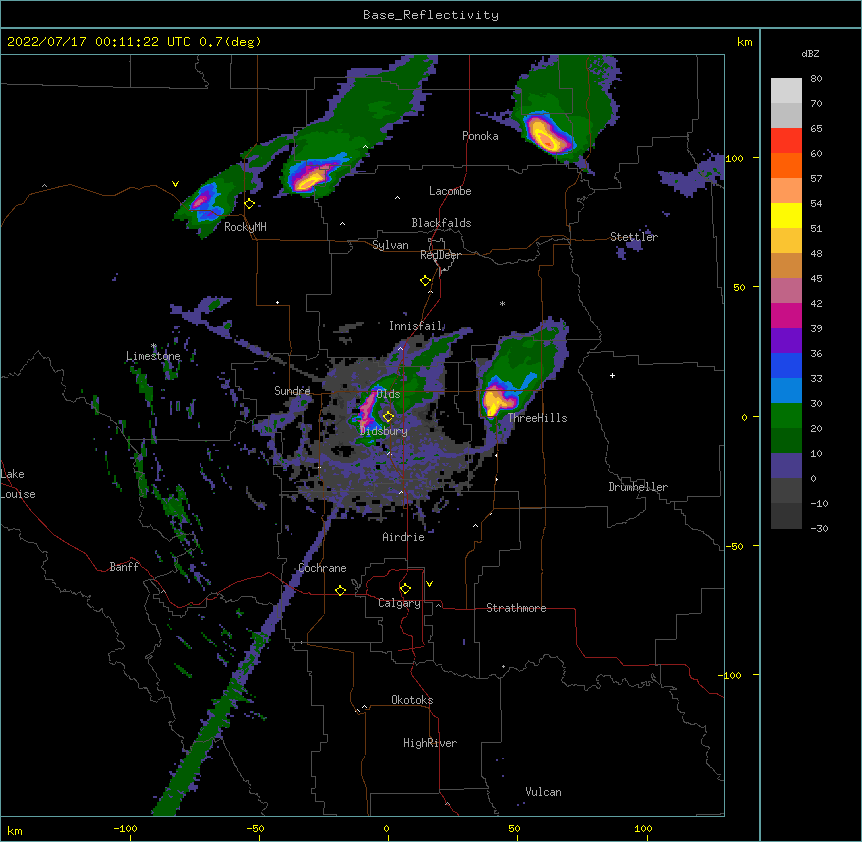Click the Limestone label

[x=153, y=356]
